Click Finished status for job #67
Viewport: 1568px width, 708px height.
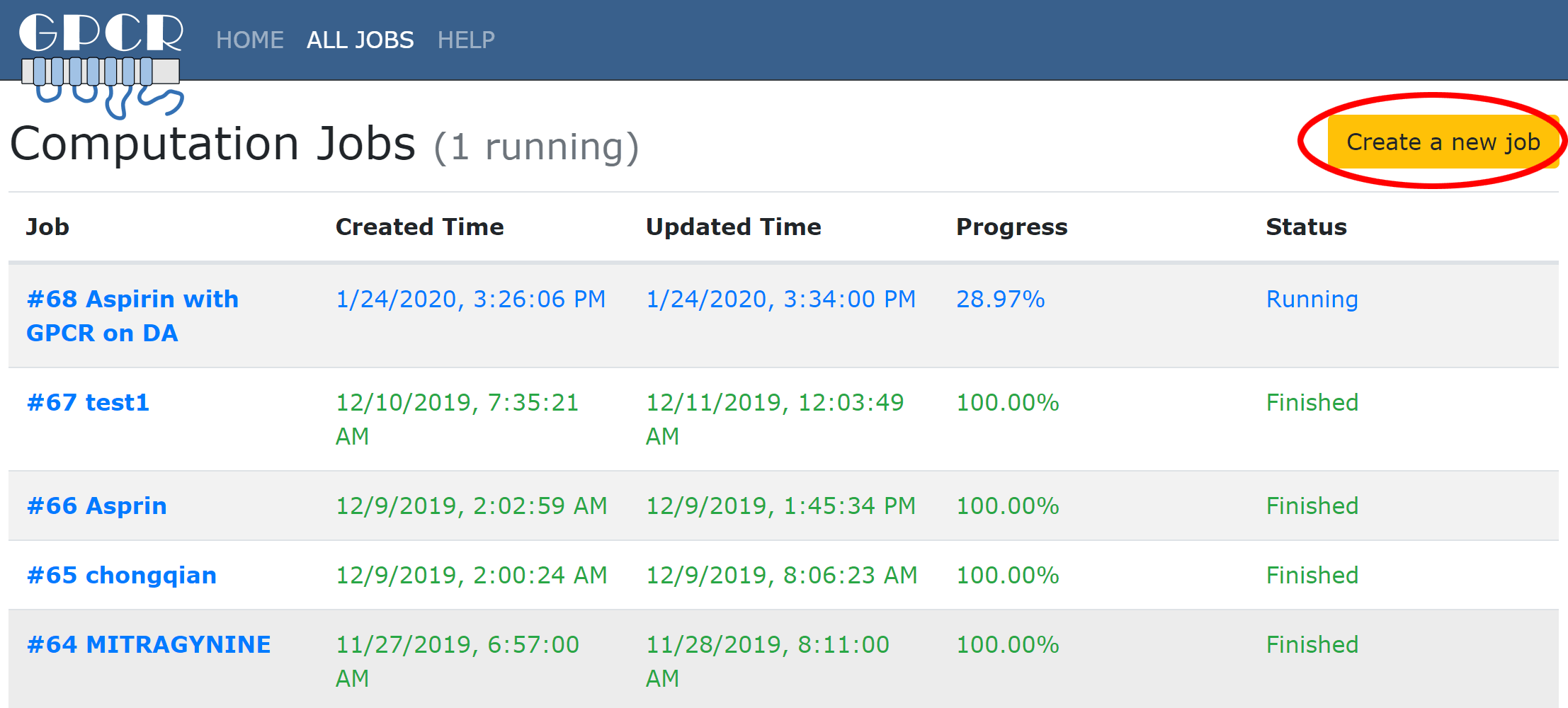pos(1312,402)
